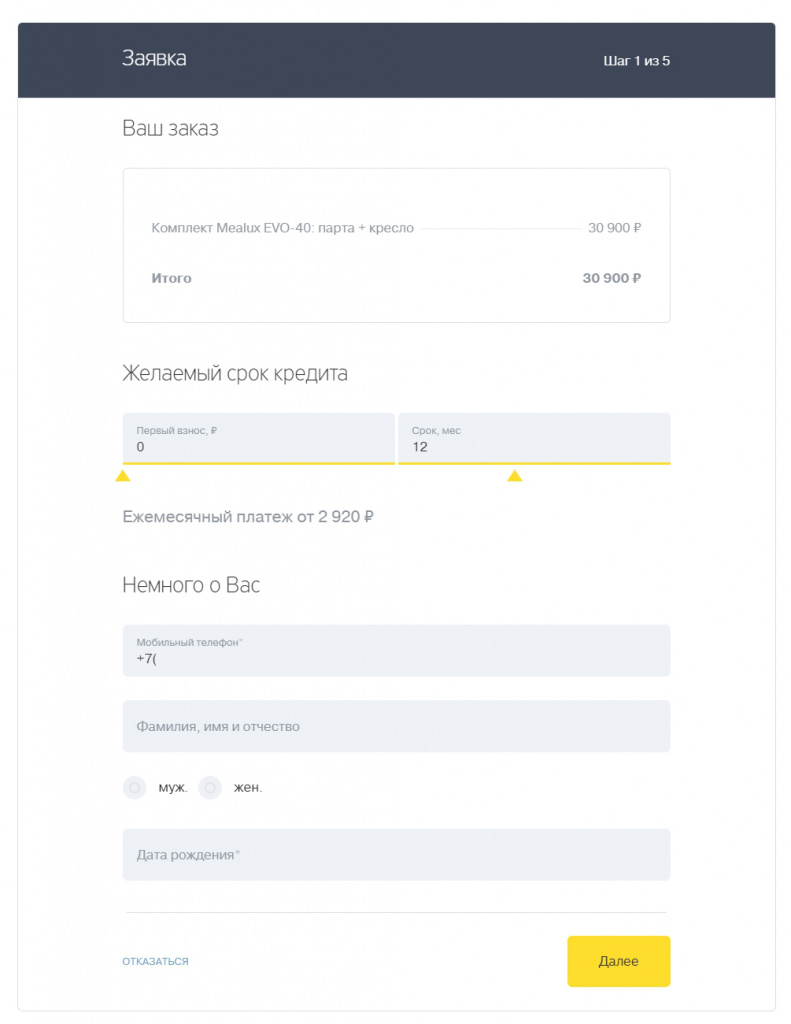Click the Желаемый срок кредита heading
The width and height of the screenshot is (791, 1024).
click(x=235, y=374)
